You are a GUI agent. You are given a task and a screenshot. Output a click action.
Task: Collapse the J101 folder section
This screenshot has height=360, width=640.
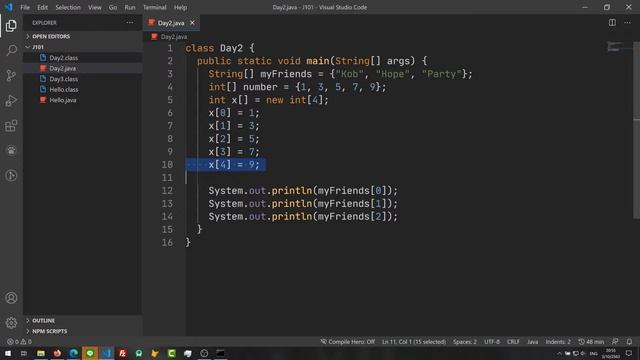point(83,47)
